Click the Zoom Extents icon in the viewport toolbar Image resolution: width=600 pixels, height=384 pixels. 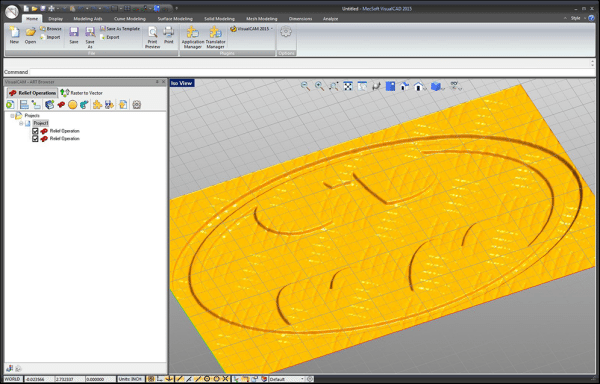[x=348, y=86]
